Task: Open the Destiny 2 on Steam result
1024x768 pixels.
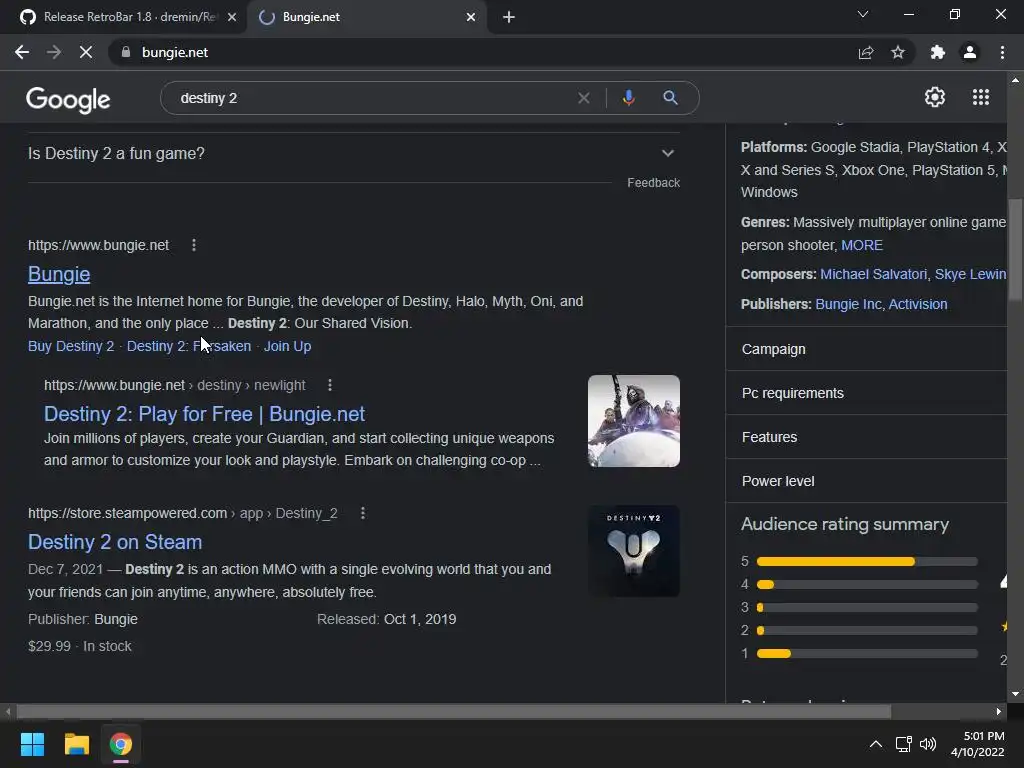Action: pyautogui.click(x=115, y=542)
